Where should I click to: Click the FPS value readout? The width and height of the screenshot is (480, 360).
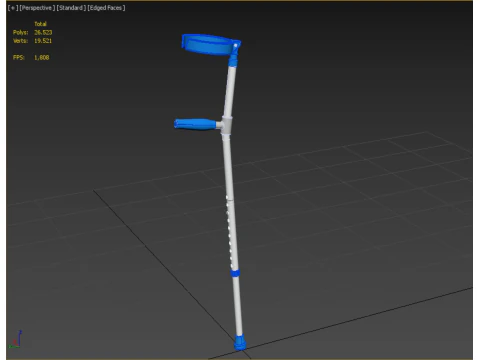(42, 57)
